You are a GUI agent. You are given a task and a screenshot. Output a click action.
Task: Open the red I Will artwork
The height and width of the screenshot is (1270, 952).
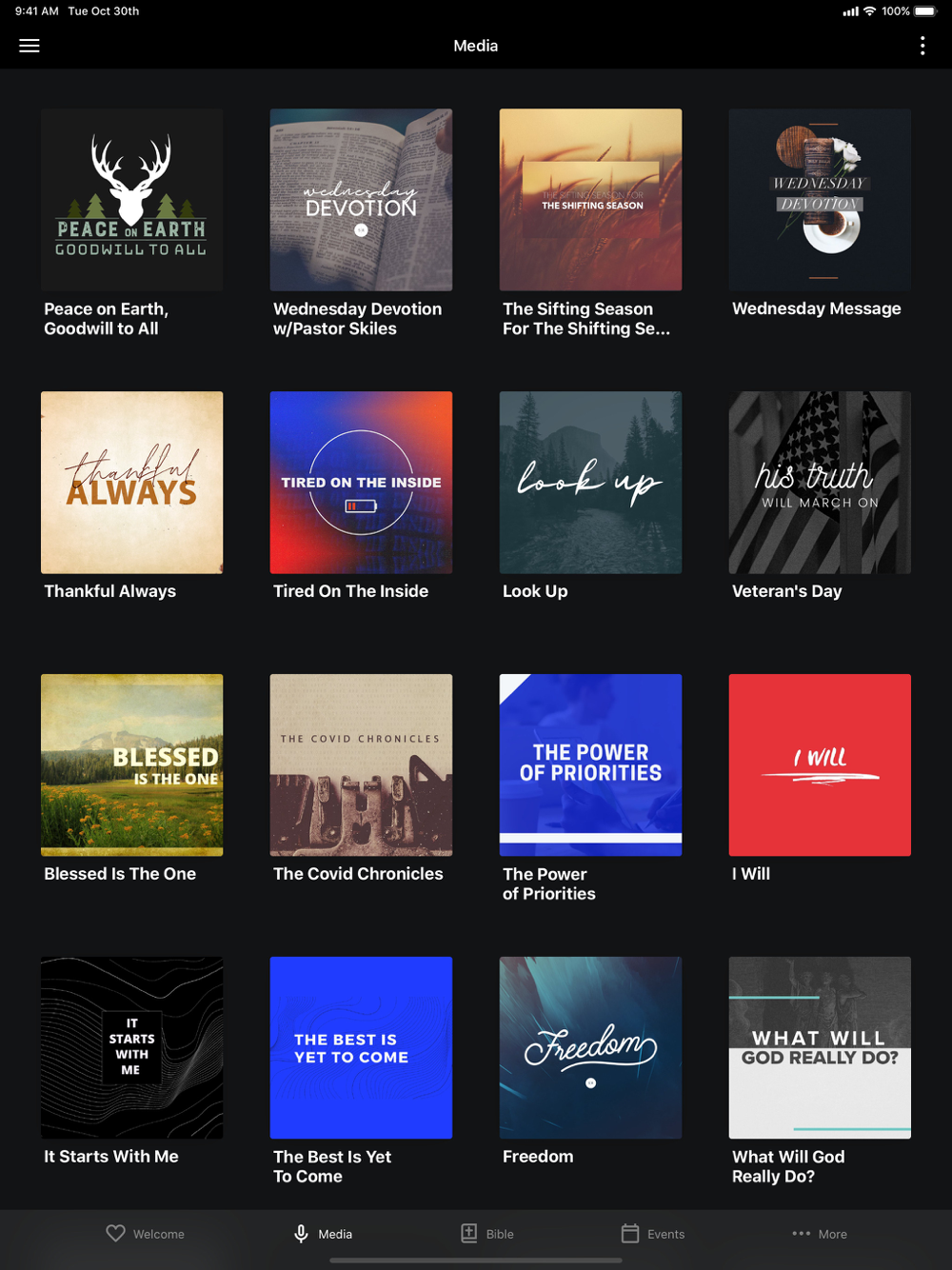[x=821, y=765]
